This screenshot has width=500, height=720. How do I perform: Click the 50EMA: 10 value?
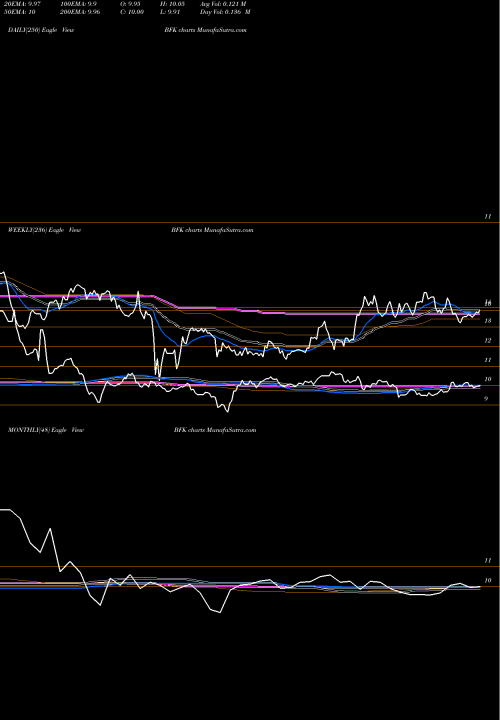22,12
